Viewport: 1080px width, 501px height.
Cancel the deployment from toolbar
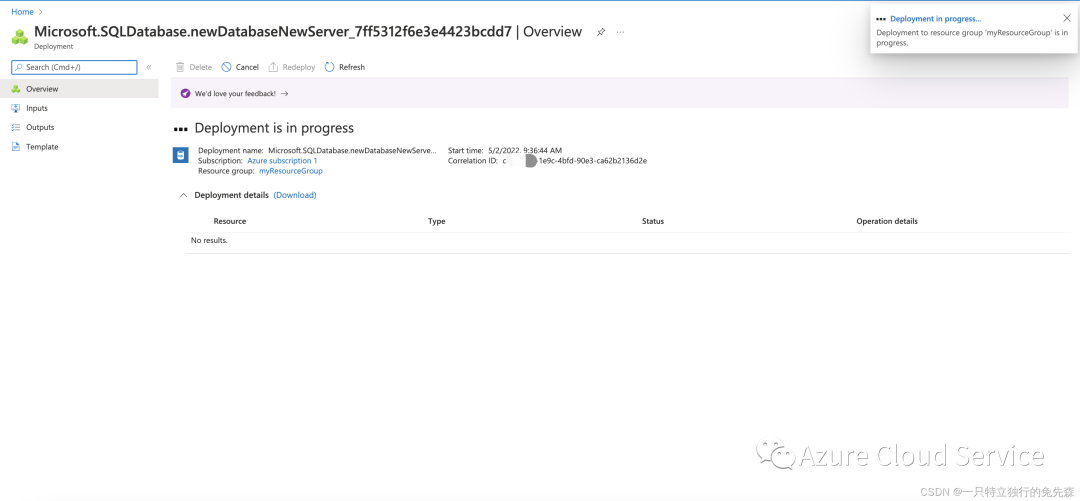point(240,68)
